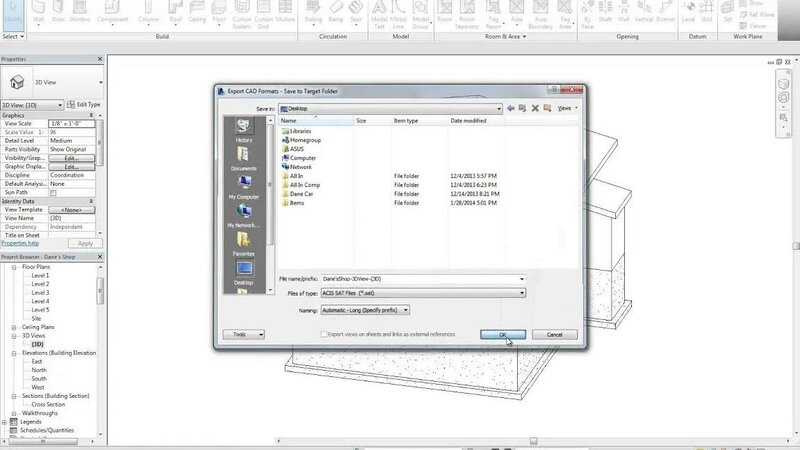Select Cross Section in Project Browser

[x=48, y=405]
